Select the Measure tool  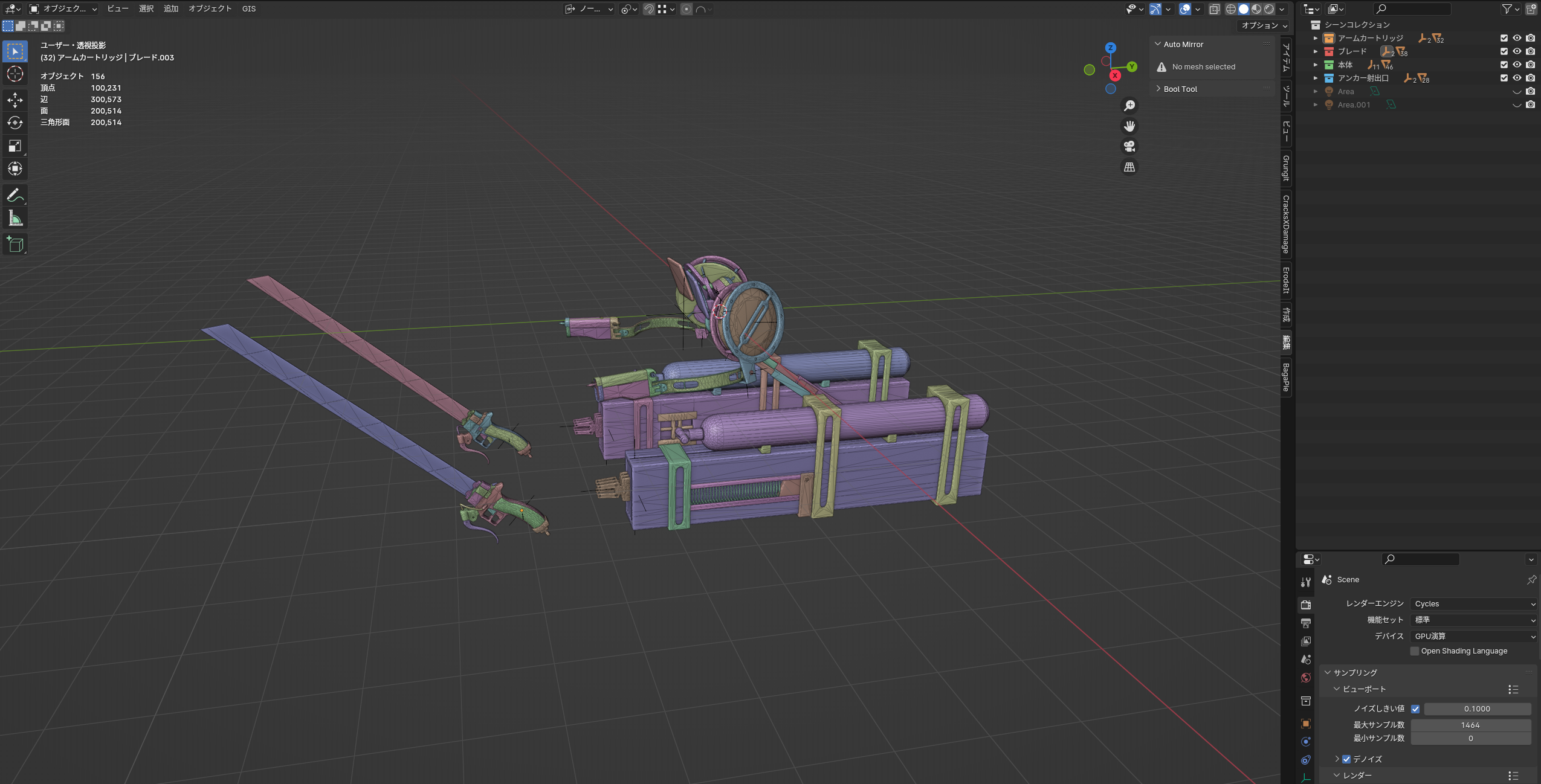point(15,218)
